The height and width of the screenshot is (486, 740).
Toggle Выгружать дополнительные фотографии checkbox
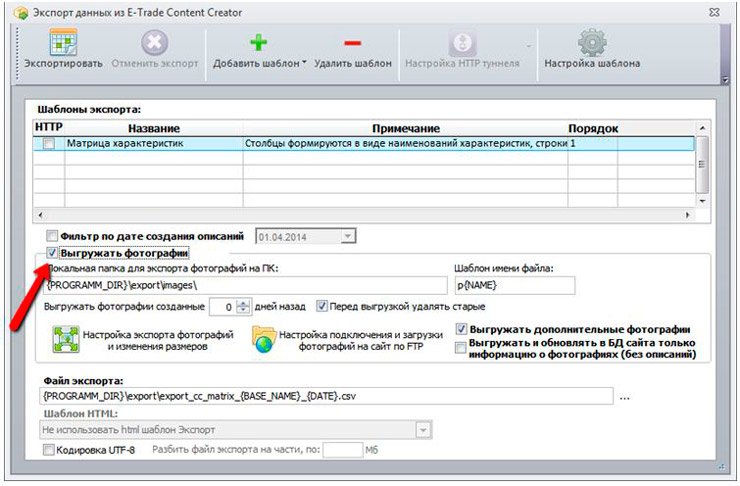(x=461, y=329)
